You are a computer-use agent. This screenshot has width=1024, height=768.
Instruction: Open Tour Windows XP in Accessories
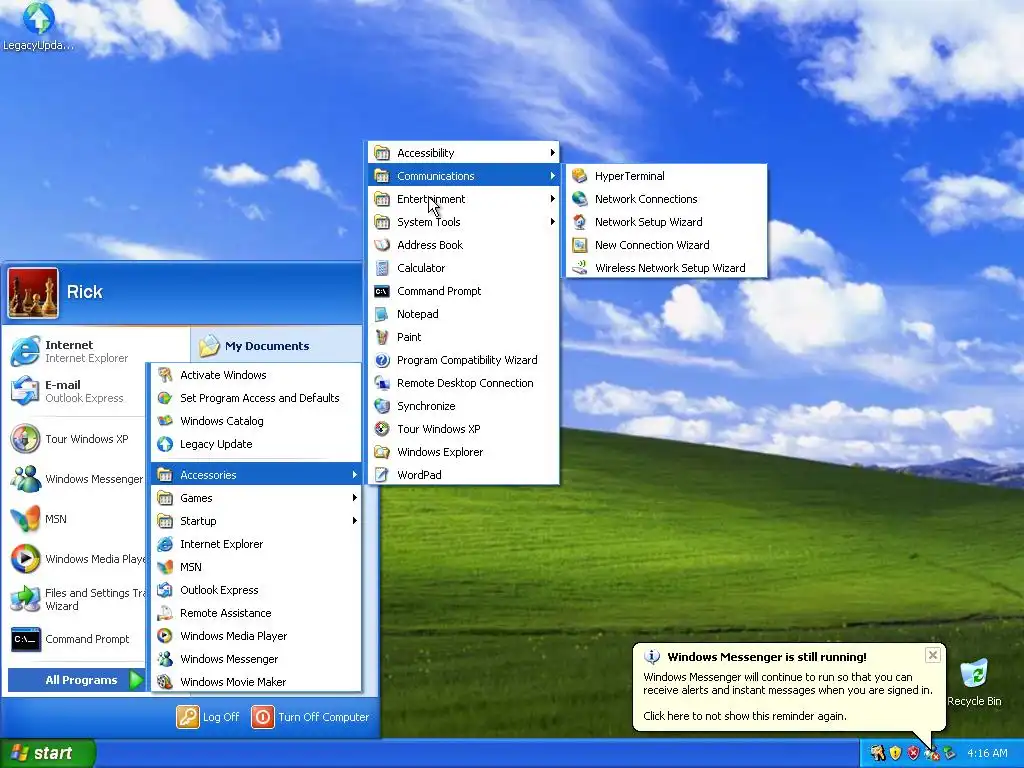464,429
